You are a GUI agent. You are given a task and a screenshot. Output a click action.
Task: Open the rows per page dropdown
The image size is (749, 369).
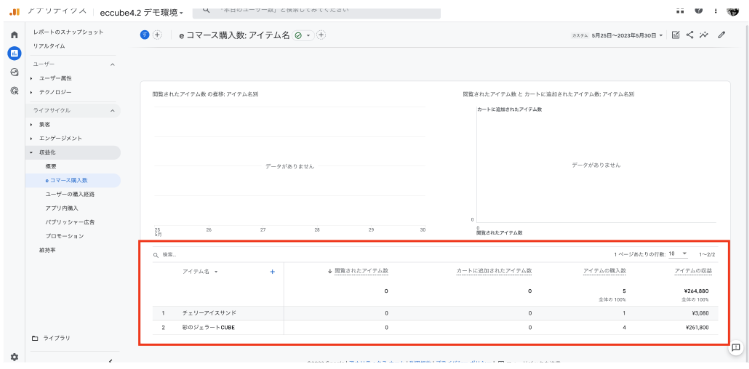click(x=678, y=254)
